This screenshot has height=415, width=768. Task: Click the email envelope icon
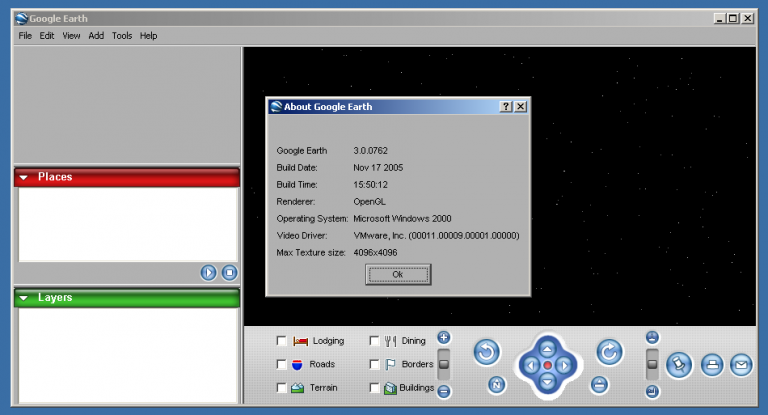tap(741, 365)
